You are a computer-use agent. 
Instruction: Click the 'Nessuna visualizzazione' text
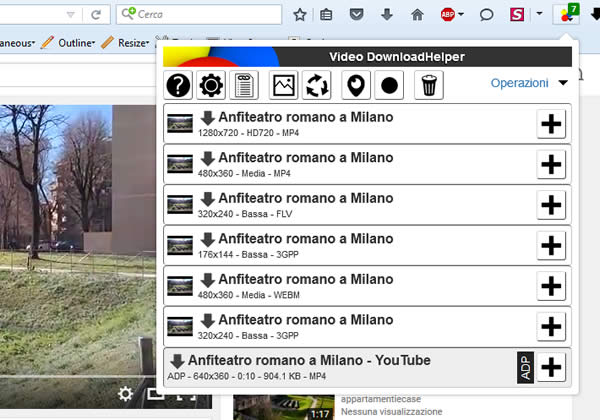coord(391,412)
